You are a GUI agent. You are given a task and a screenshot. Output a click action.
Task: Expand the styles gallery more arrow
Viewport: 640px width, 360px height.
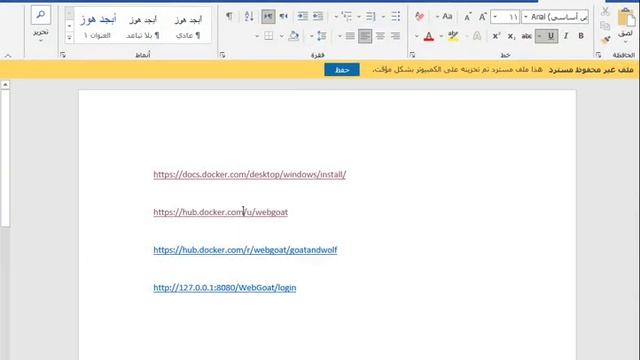coord(69,37)
